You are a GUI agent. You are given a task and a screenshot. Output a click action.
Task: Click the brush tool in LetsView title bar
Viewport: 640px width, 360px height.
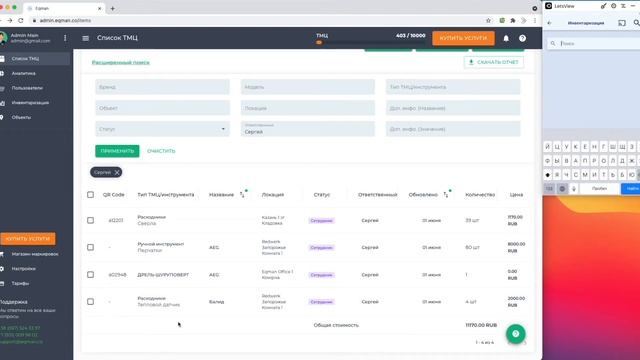(603, 6)
